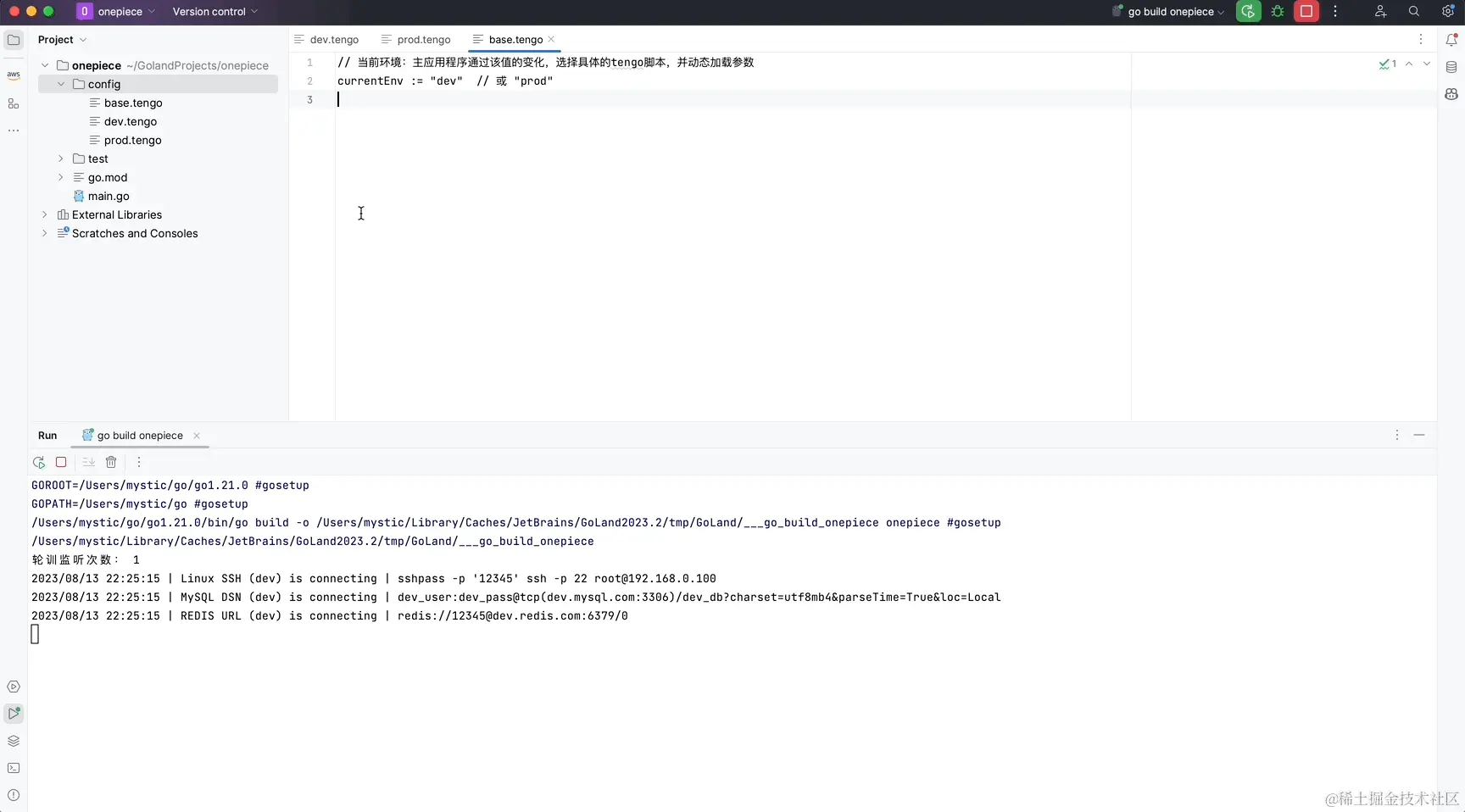The image size is (1465, 812).
Task: Show more tool windows ellipsis in left sidebar
Action: [14, 131]
